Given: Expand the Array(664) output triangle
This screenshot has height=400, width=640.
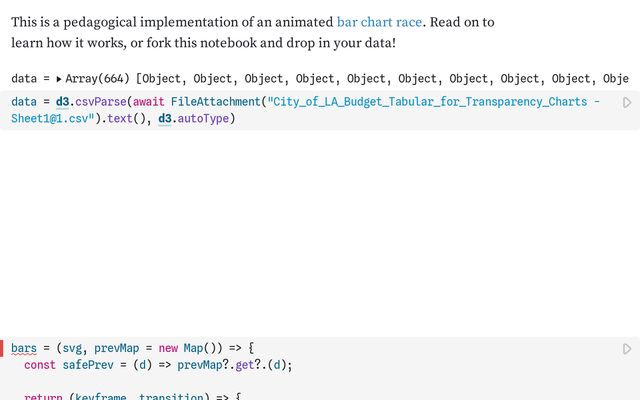Looking at the screenshot, I should [58, 78].
